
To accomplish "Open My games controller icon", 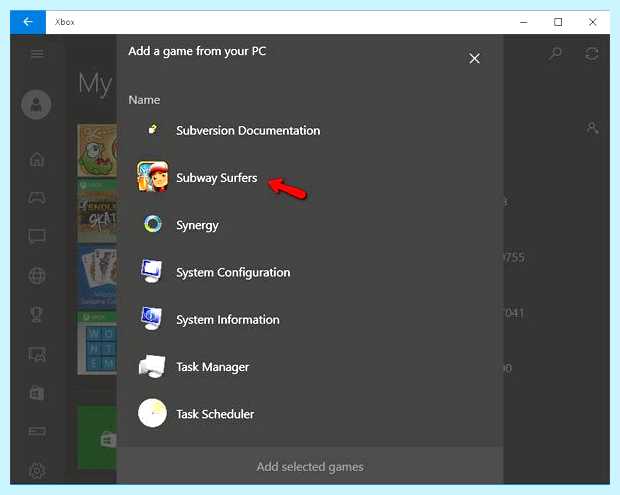I will pos(37,198).
